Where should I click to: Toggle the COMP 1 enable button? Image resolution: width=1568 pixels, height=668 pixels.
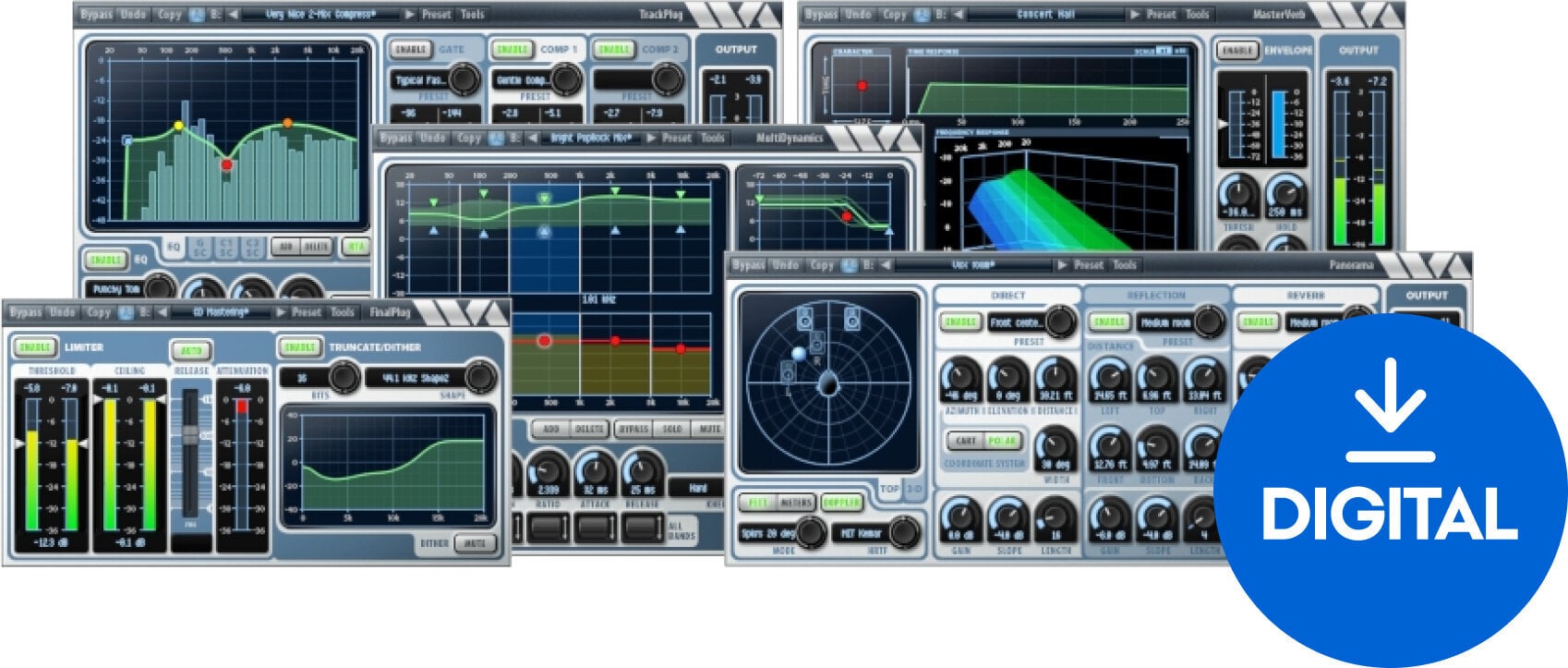(x=513, y=49)
